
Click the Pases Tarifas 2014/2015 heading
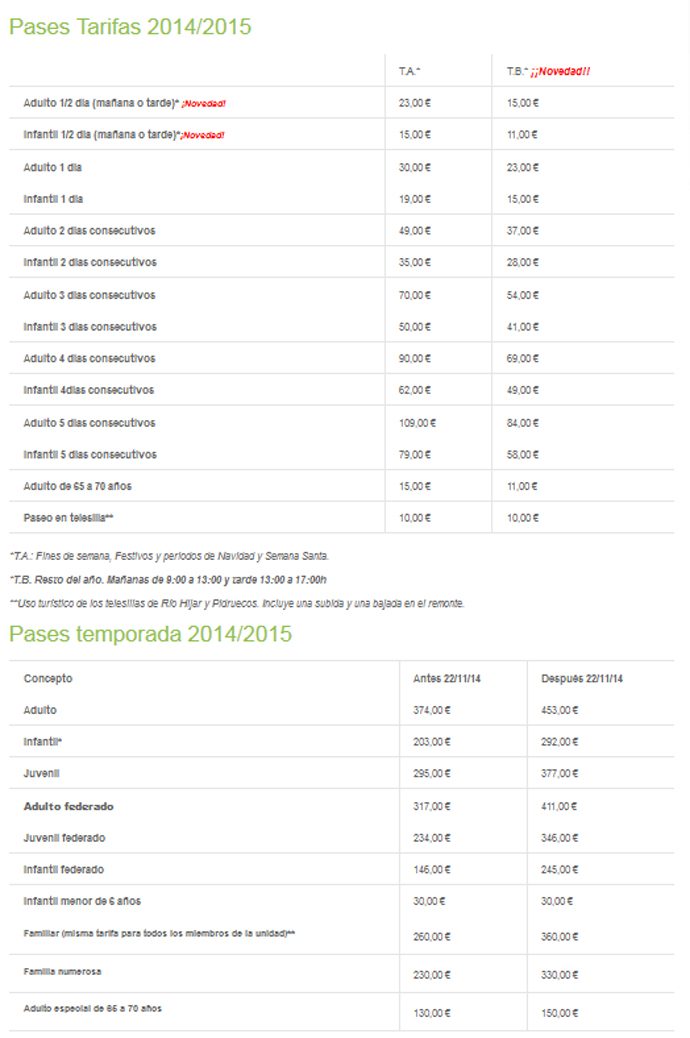point(130,27)
